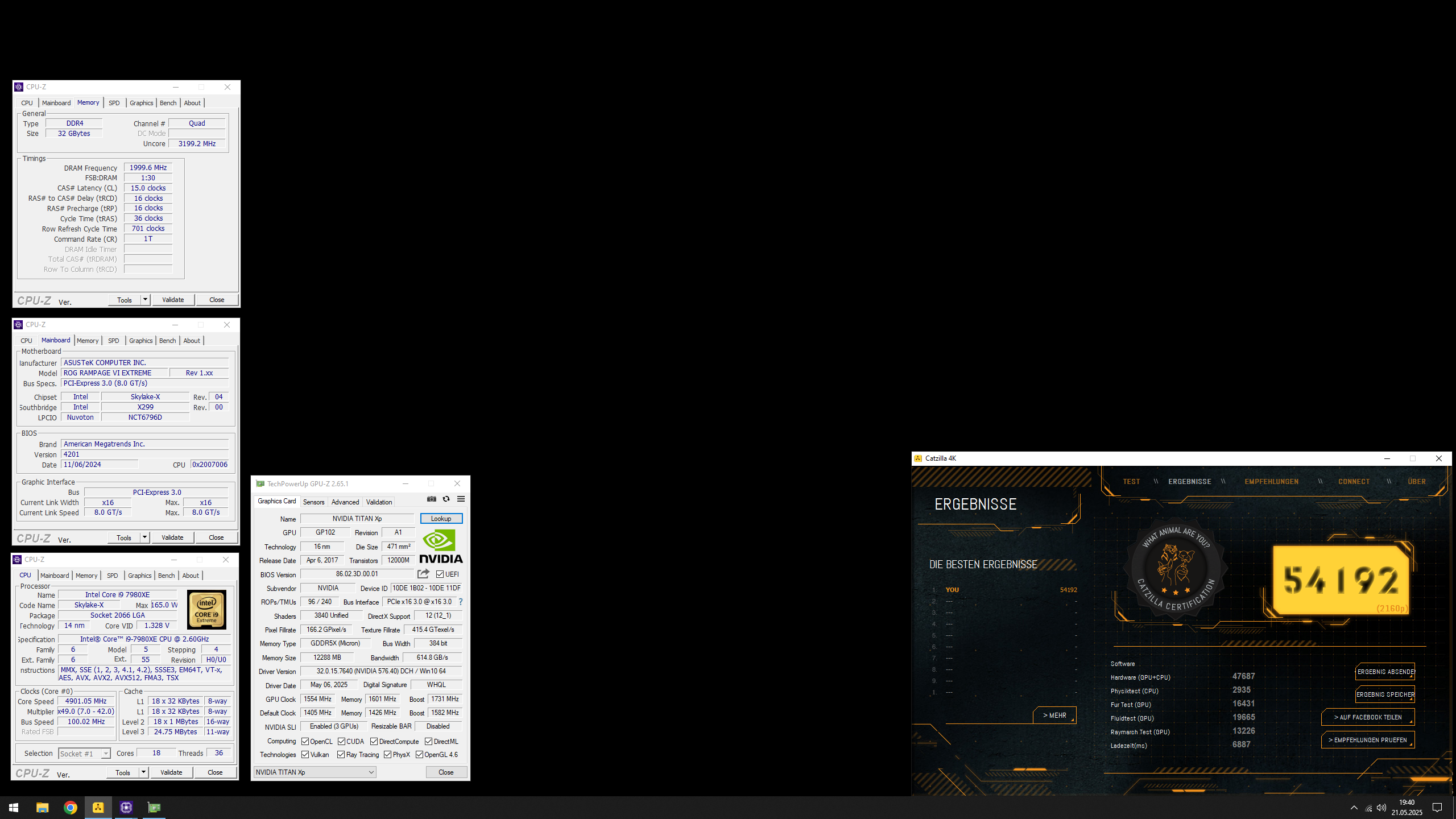Toggle OpenGL 4.6 checkbox
The width and height of the screenshot is (1456, 819).
coord(419,755)
